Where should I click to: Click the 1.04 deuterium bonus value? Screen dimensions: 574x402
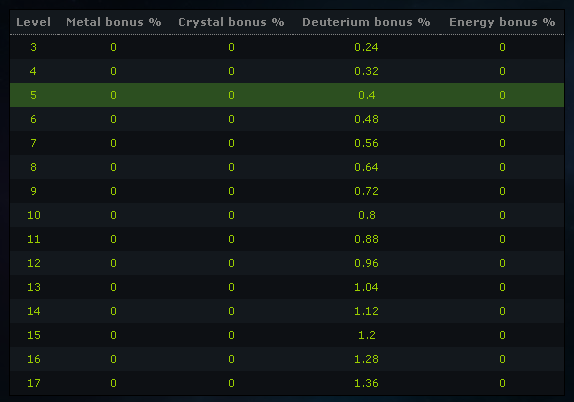coord(366,287)
